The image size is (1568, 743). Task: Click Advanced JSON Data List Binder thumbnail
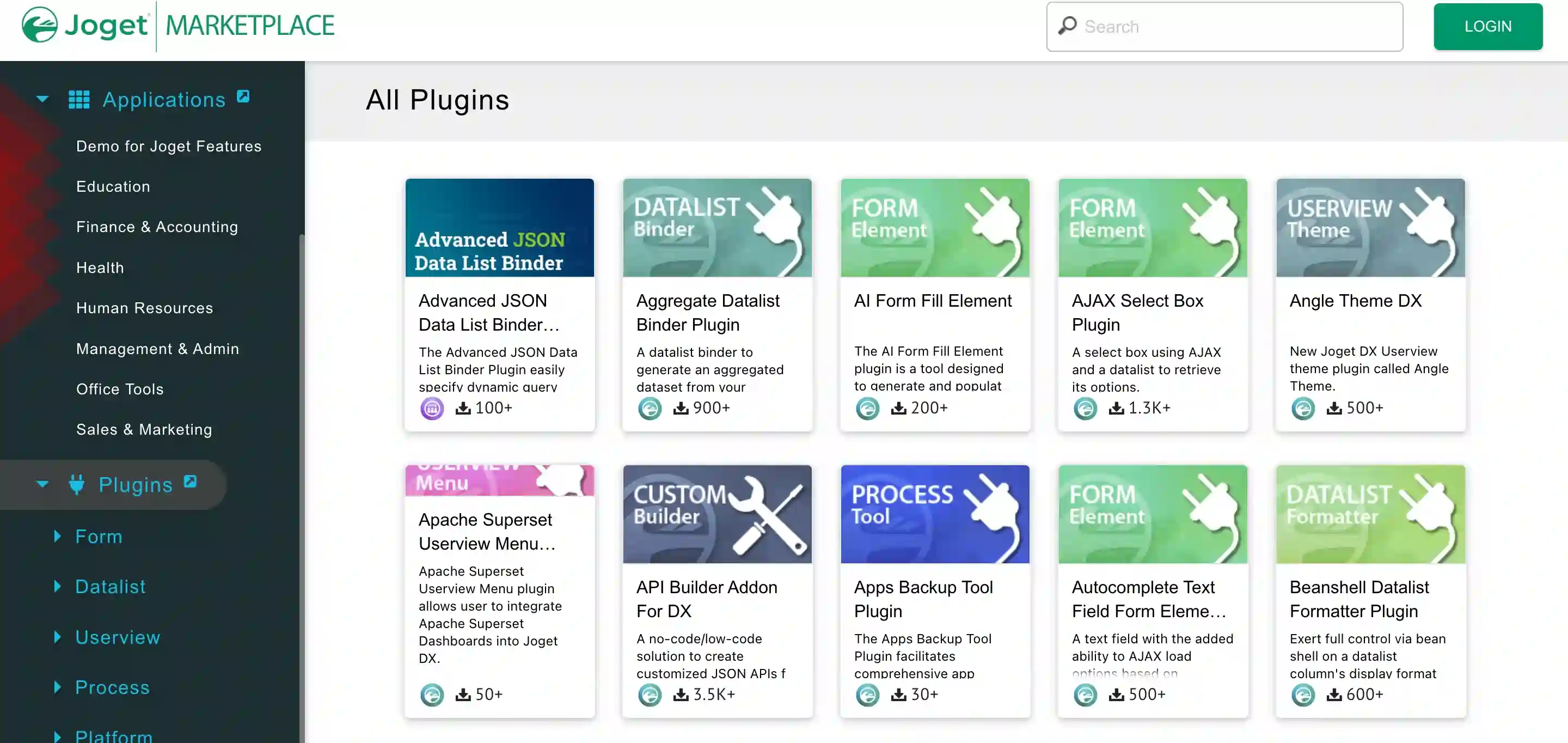click(x=499, y=228)
